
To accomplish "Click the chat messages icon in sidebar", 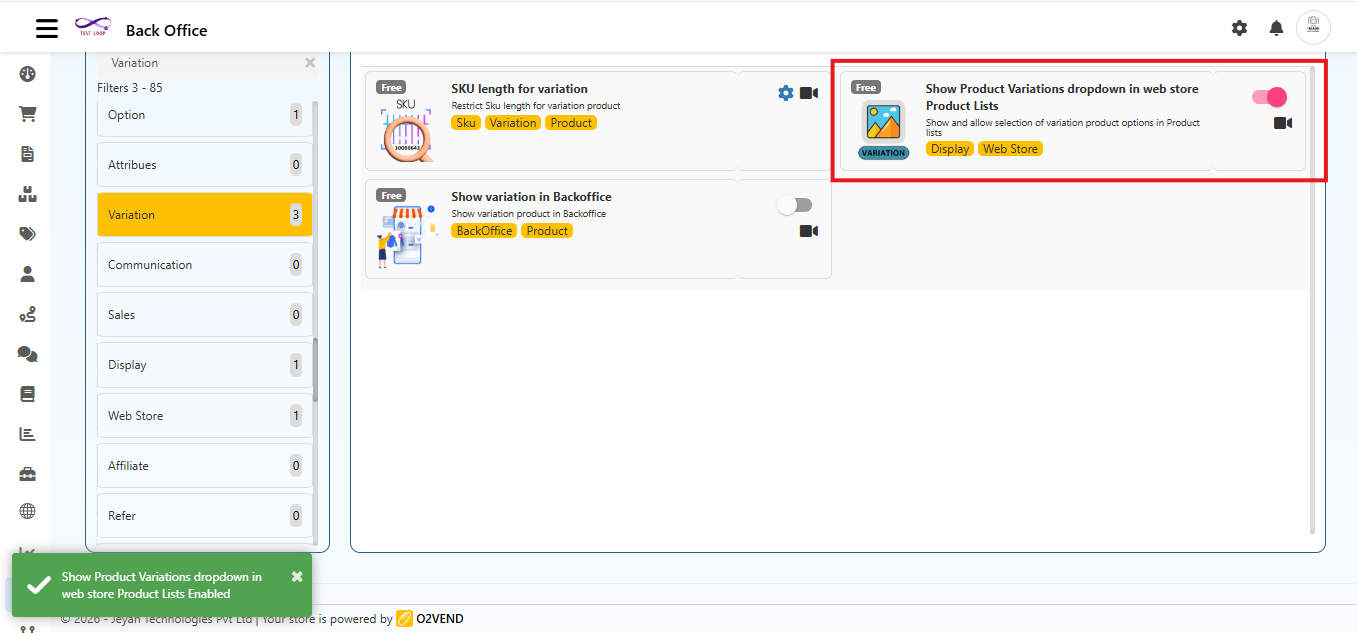I will click(x=27, y=353).
